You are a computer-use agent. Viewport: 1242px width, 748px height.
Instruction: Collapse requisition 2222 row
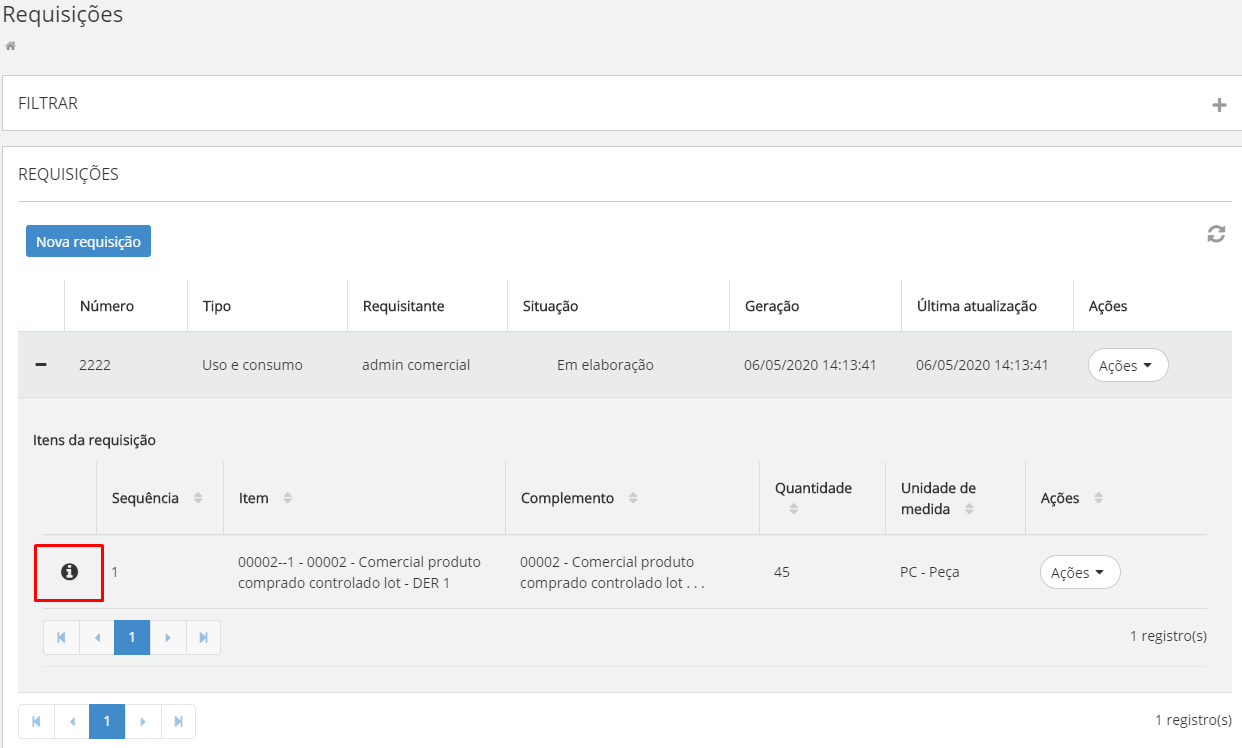[41, 365]
